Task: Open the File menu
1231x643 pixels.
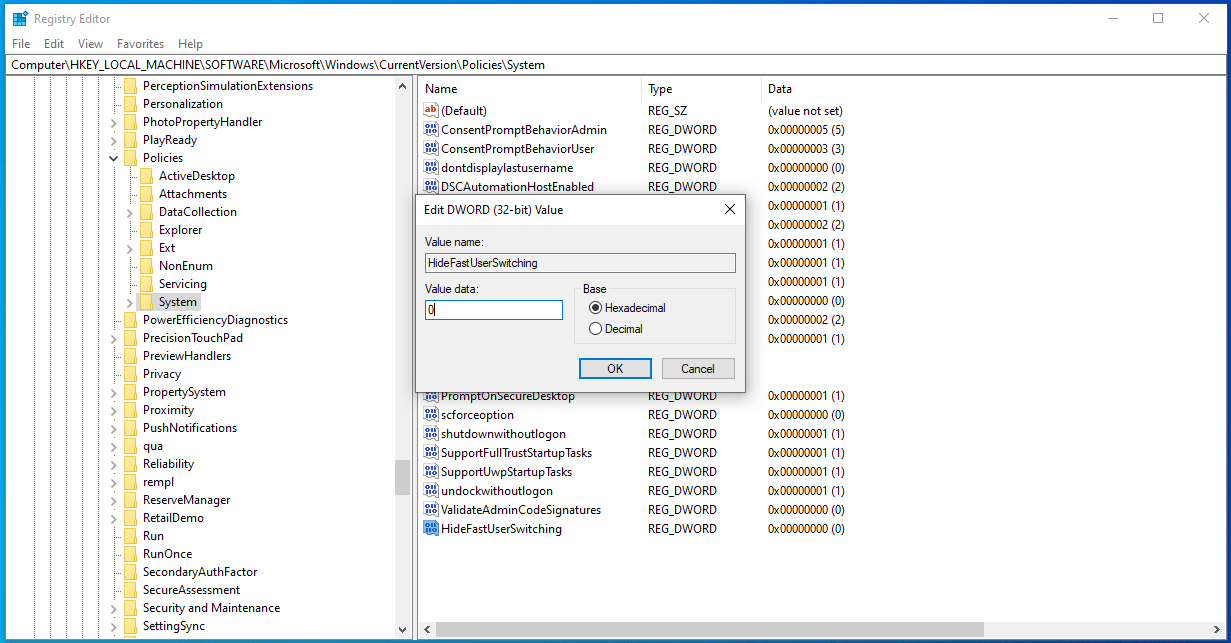Action: click(21, 44)
